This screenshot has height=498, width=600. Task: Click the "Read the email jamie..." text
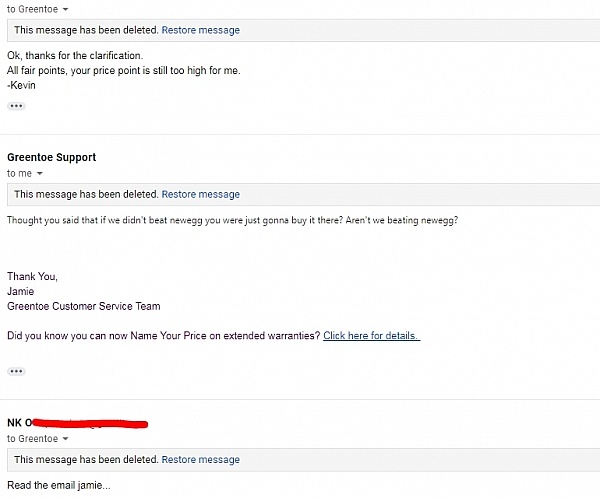(x=59, y=486)
